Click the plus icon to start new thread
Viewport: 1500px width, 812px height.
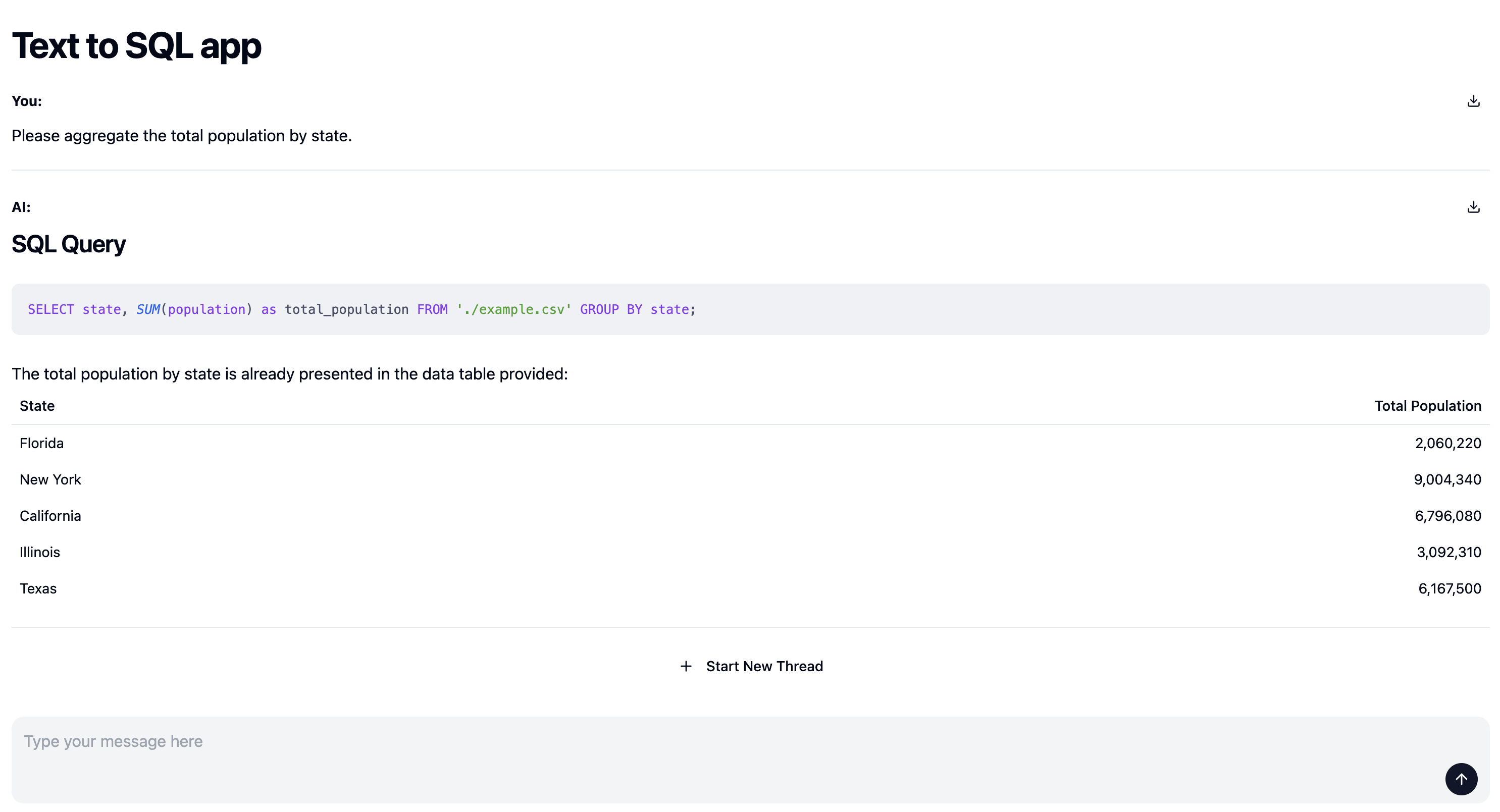click(x=685, y=665)
